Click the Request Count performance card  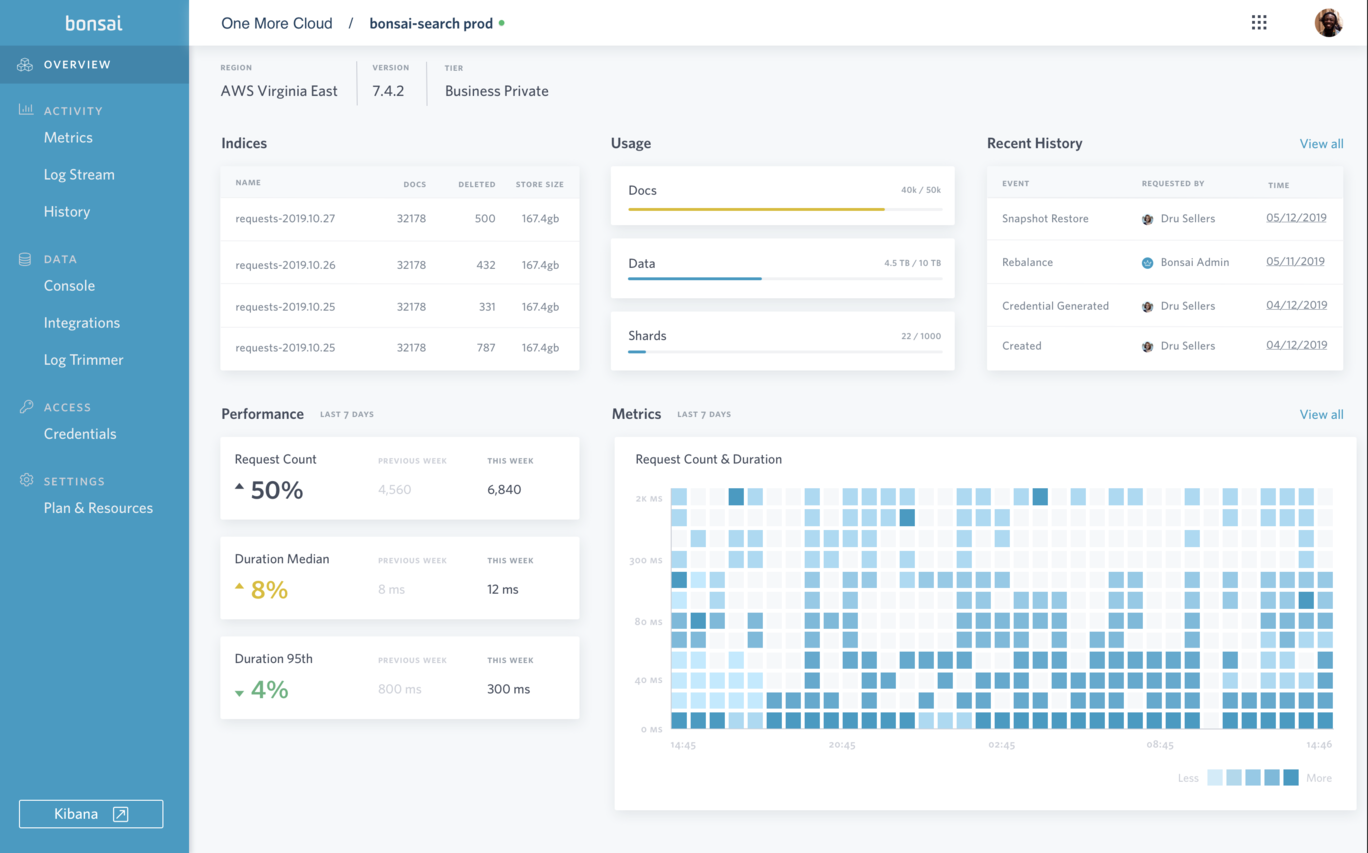(400, 478)
